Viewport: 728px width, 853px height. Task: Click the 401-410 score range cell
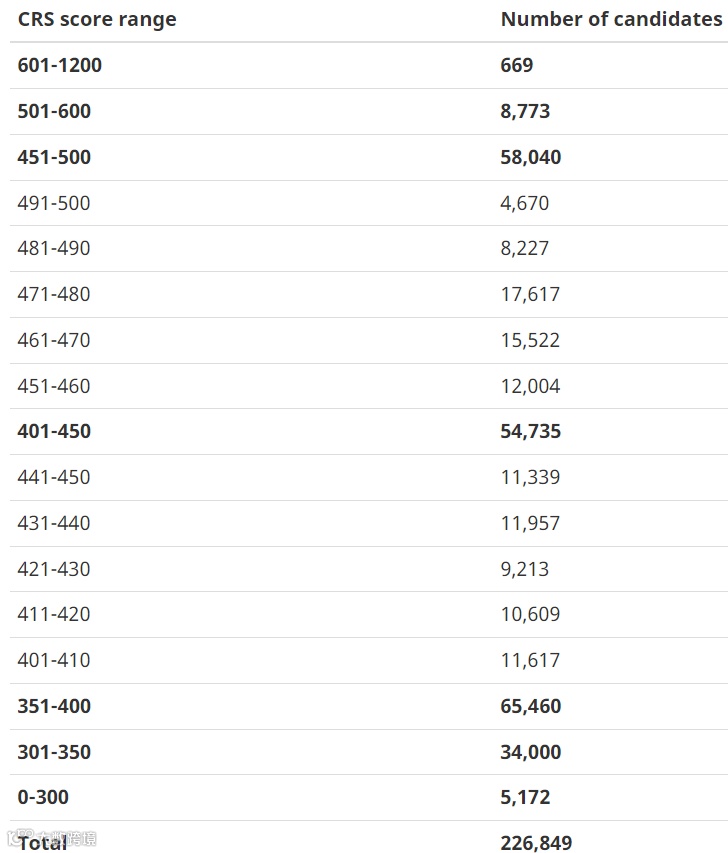coord(54,660)
